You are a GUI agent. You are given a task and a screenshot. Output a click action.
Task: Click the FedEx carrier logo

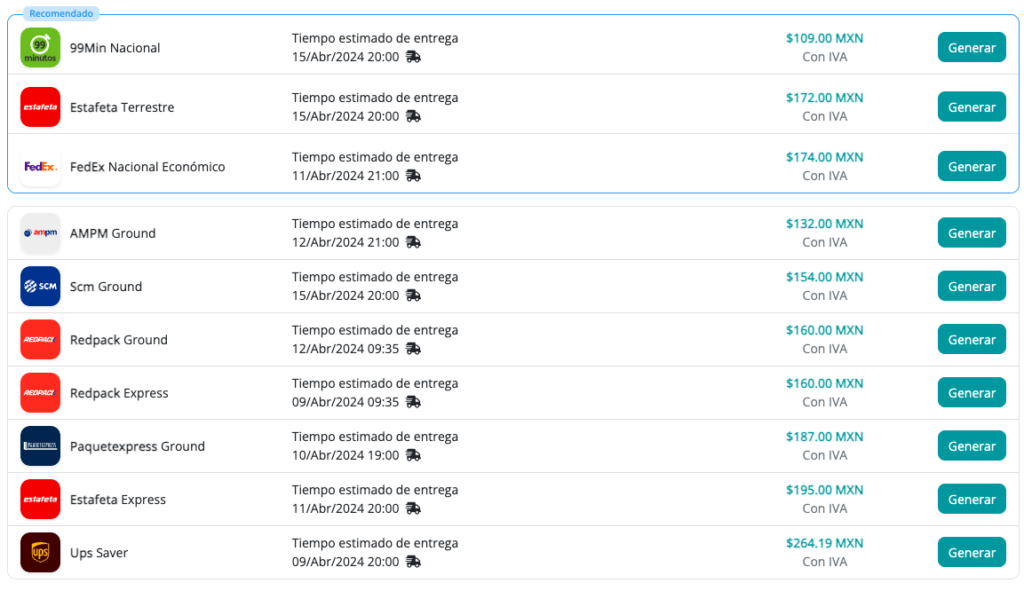tap(40, 167)
